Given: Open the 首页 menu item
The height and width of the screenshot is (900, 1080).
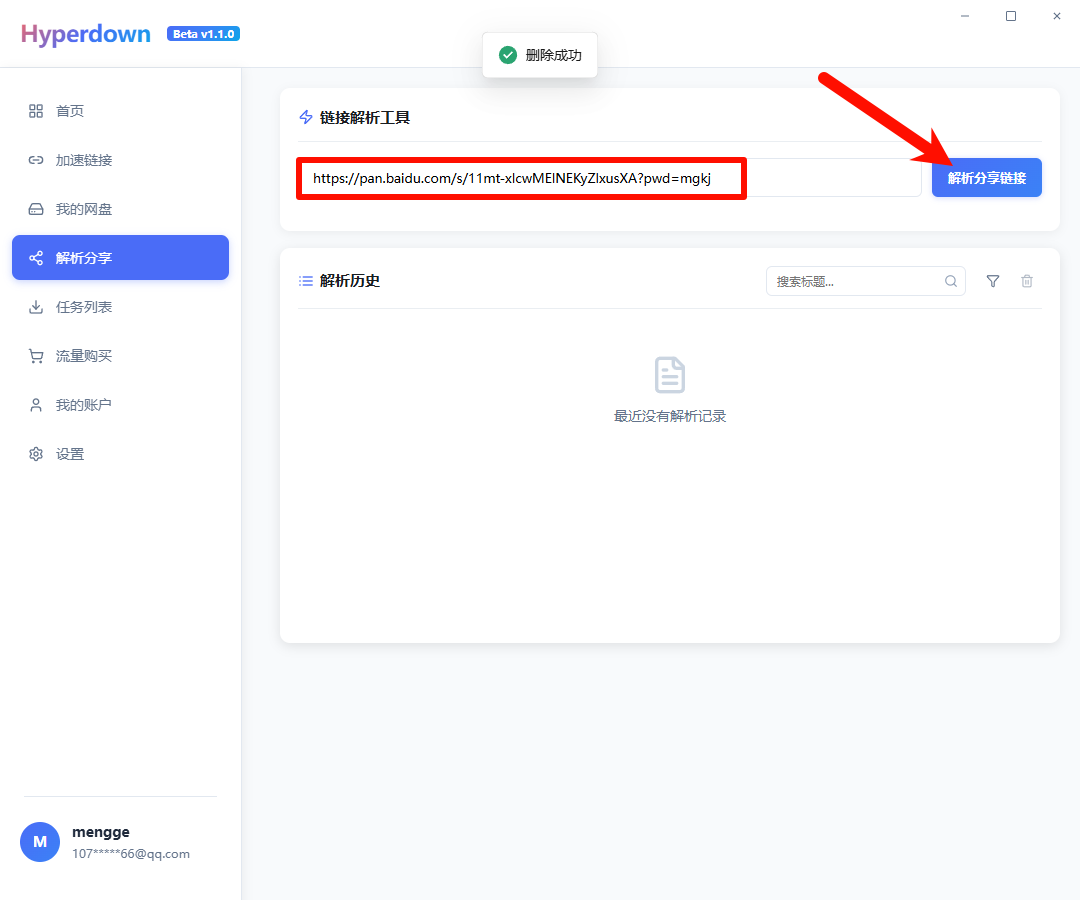Looking at the screenshot, I should point(70,111).
